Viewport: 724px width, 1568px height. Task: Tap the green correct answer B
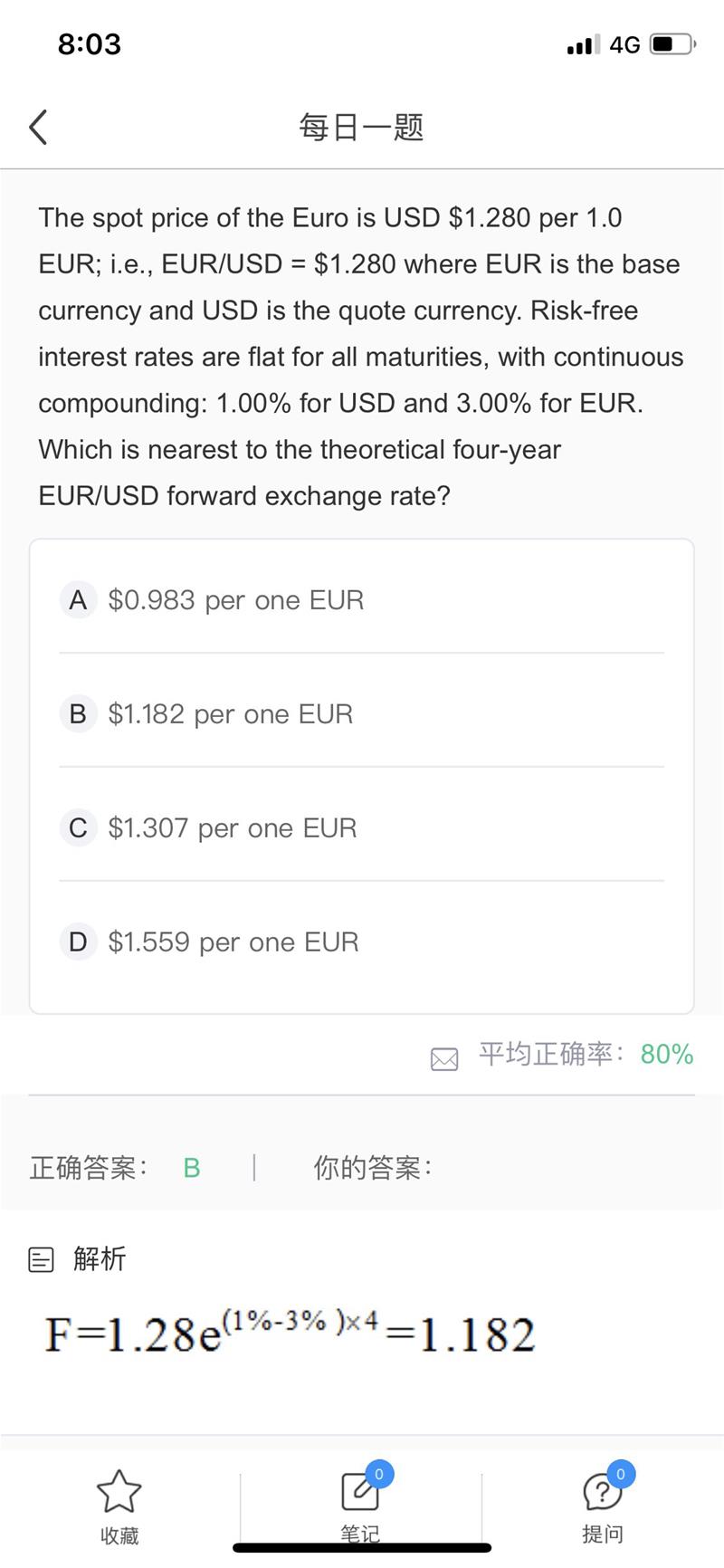pos(192,1169)
